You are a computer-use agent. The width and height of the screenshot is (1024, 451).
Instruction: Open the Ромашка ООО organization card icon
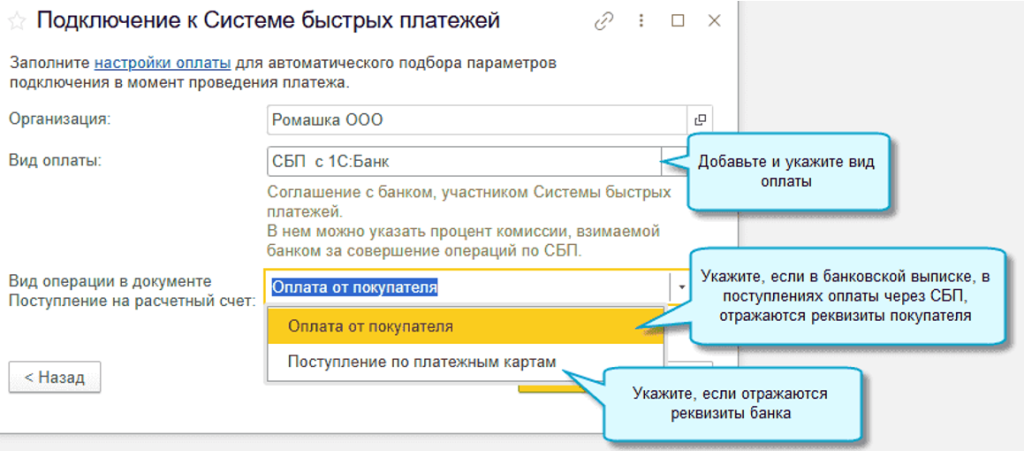click(x=701, y=120)
